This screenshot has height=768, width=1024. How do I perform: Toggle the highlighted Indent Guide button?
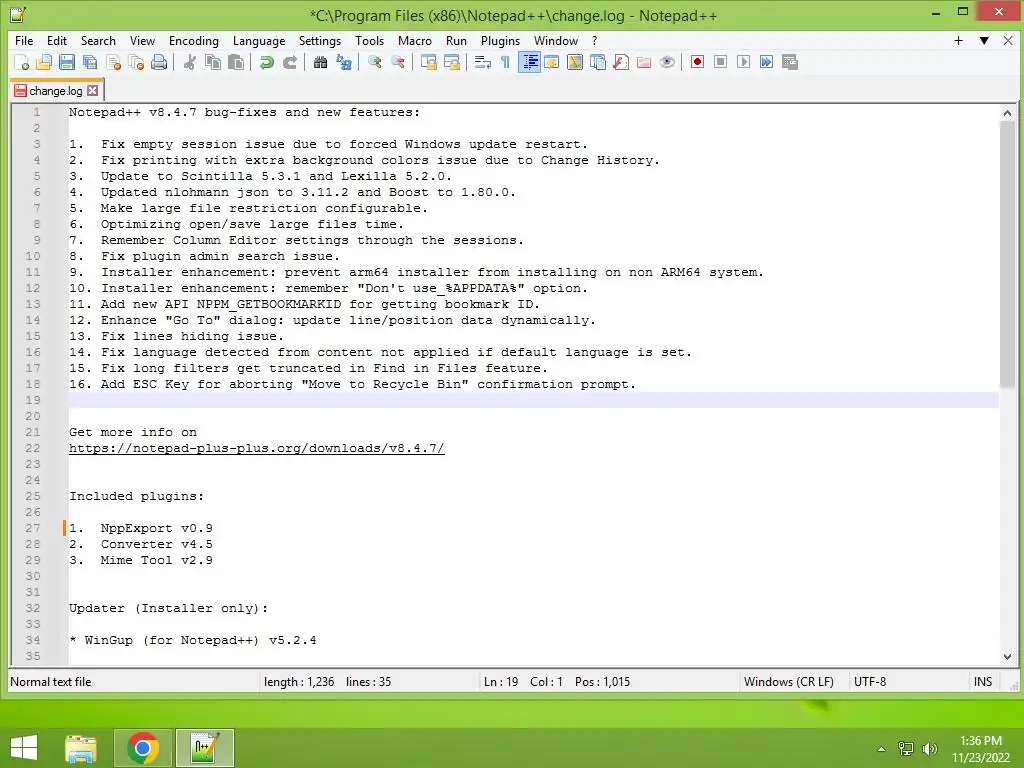click(x=529, y=62)
